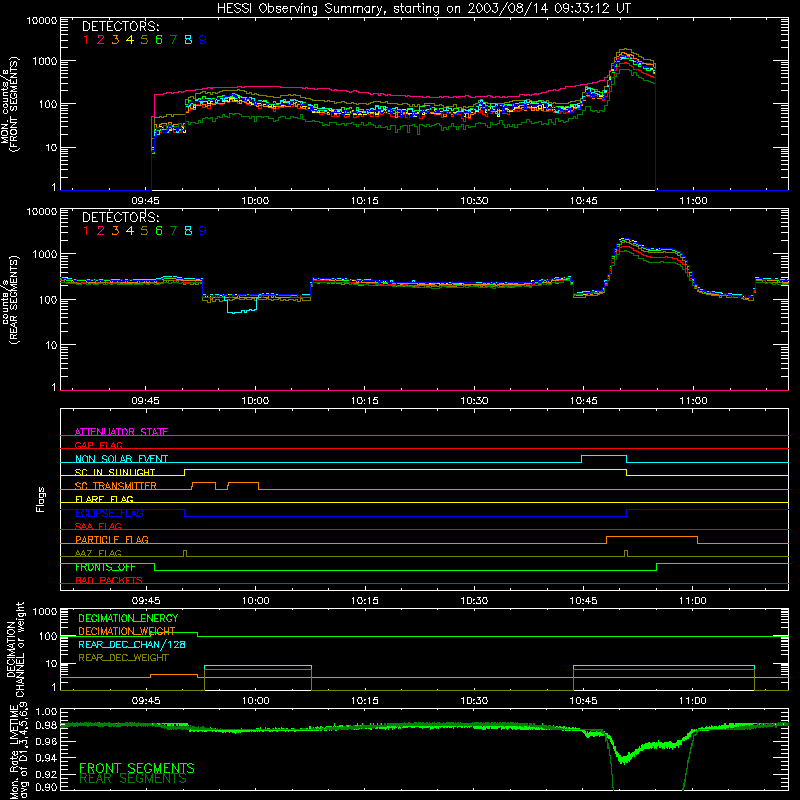The width and height of the screenshot is (800, 800).
Task: Click the REAR_DEC_CHAN/128 legend entry
Action: click(x=132, y=644)
